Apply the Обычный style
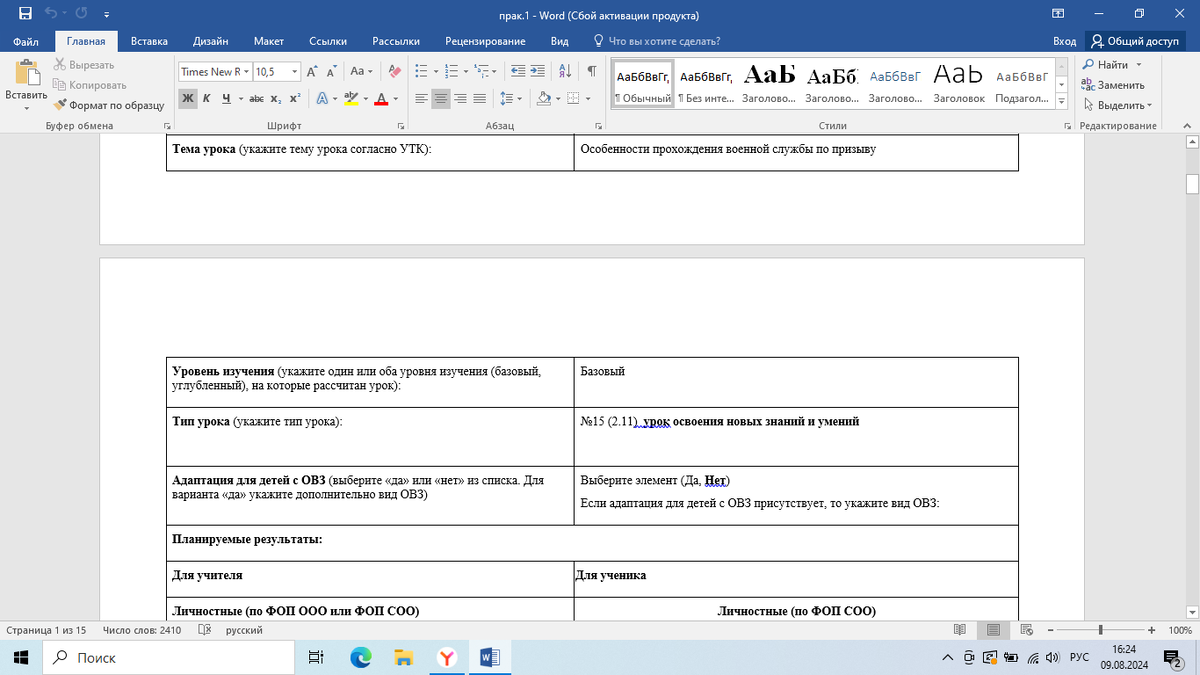1200x675 pixels. point(642,85)
